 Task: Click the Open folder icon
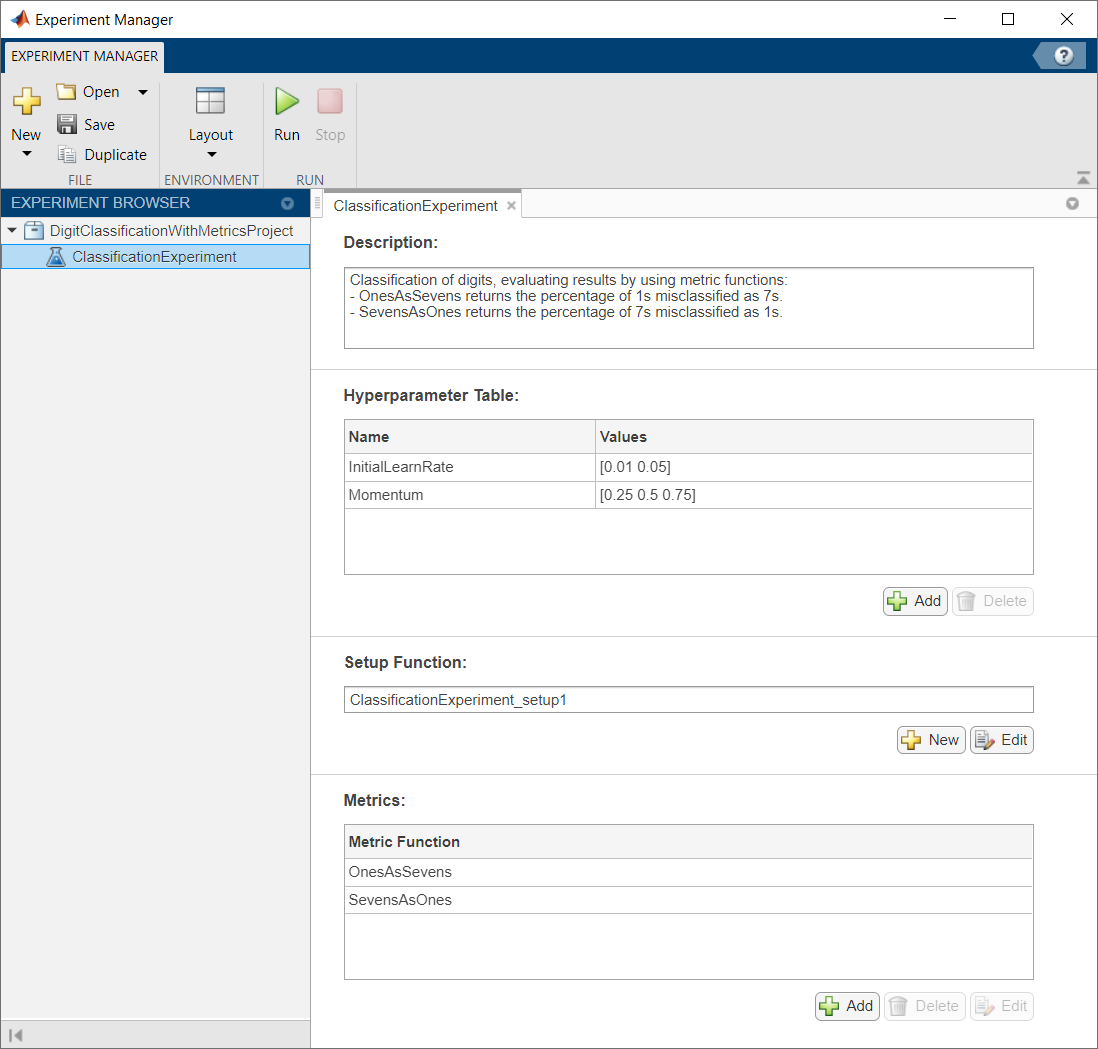pos(66,92)
